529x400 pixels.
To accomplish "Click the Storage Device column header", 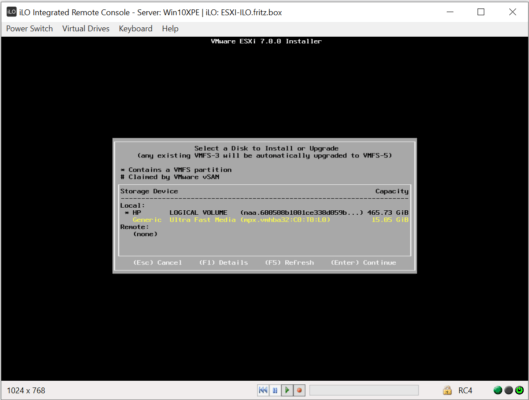I will click(149, 191).
